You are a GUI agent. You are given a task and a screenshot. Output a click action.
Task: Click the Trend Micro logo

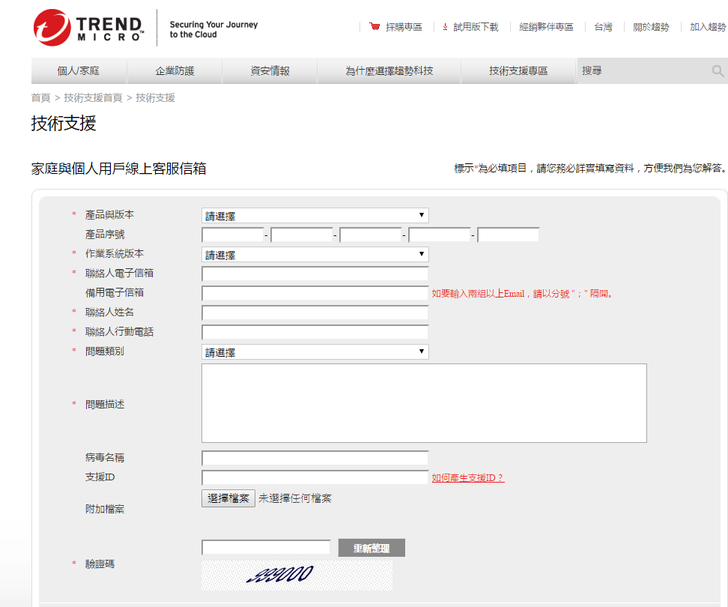point(88,27)
